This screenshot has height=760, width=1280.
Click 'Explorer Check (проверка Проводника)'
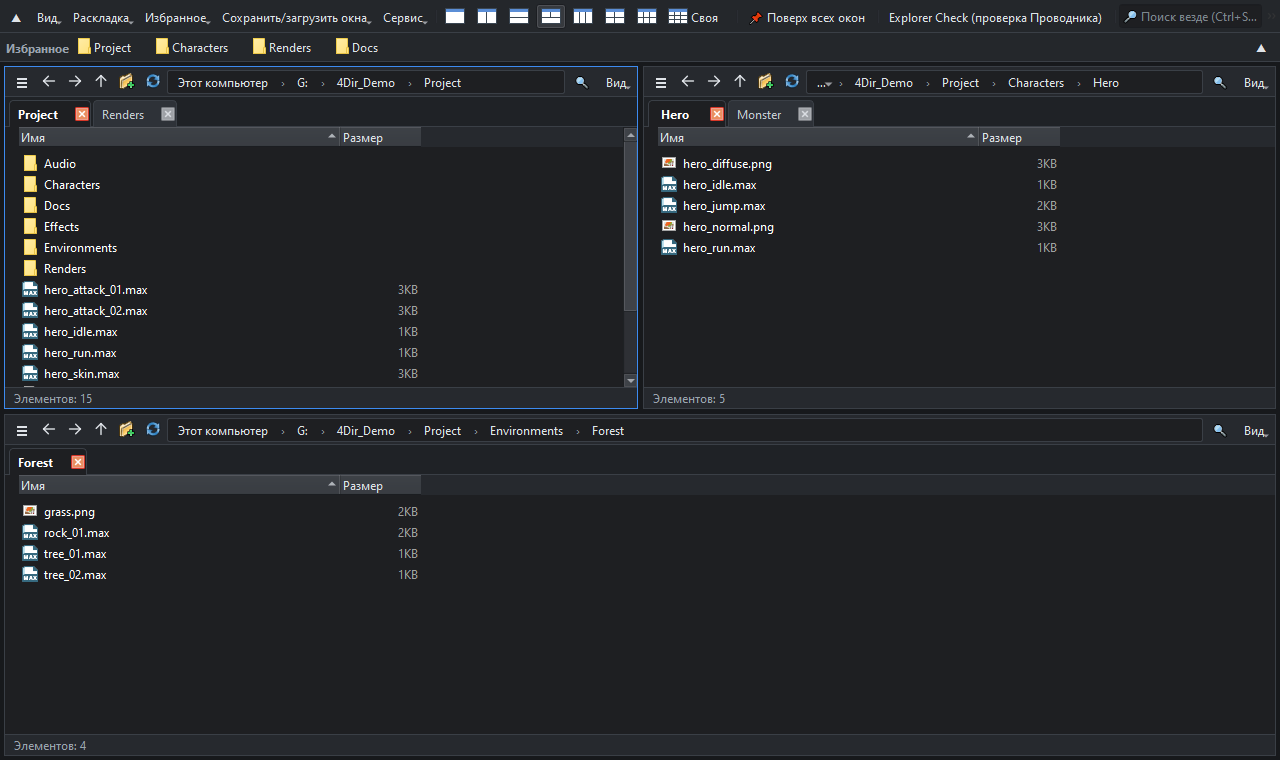tap(995, 18)
